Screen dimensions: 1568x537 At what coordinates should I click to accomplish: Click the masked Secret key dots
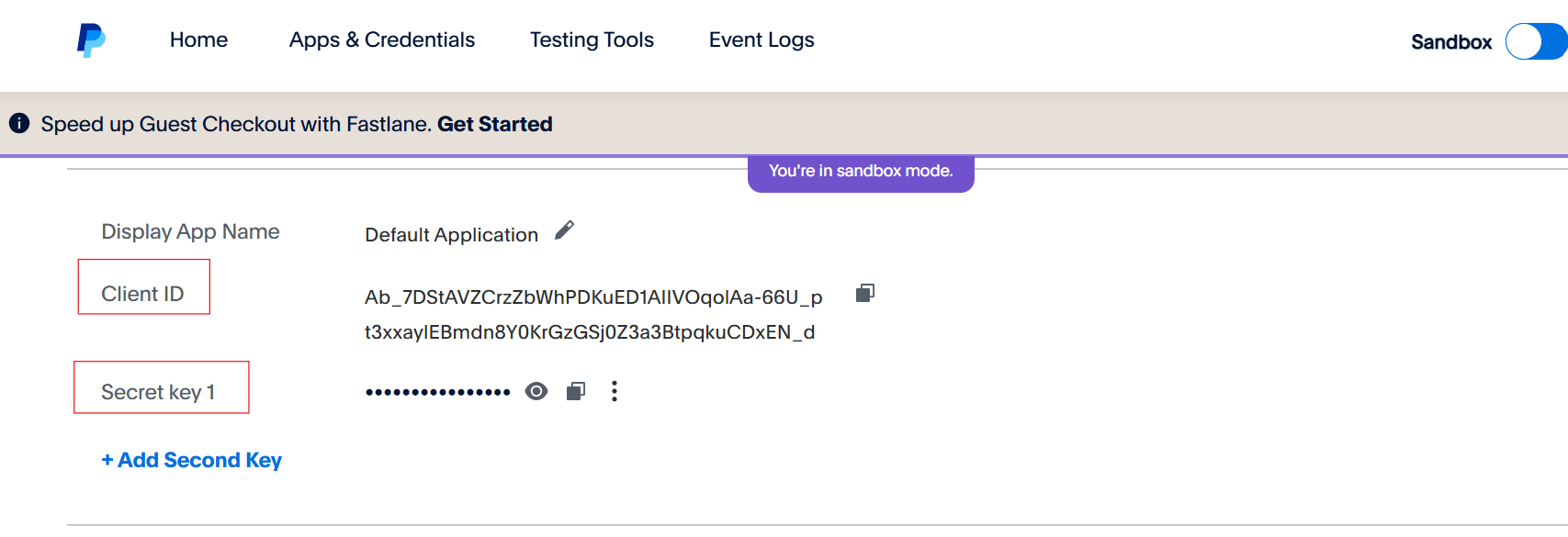point(437,392)
